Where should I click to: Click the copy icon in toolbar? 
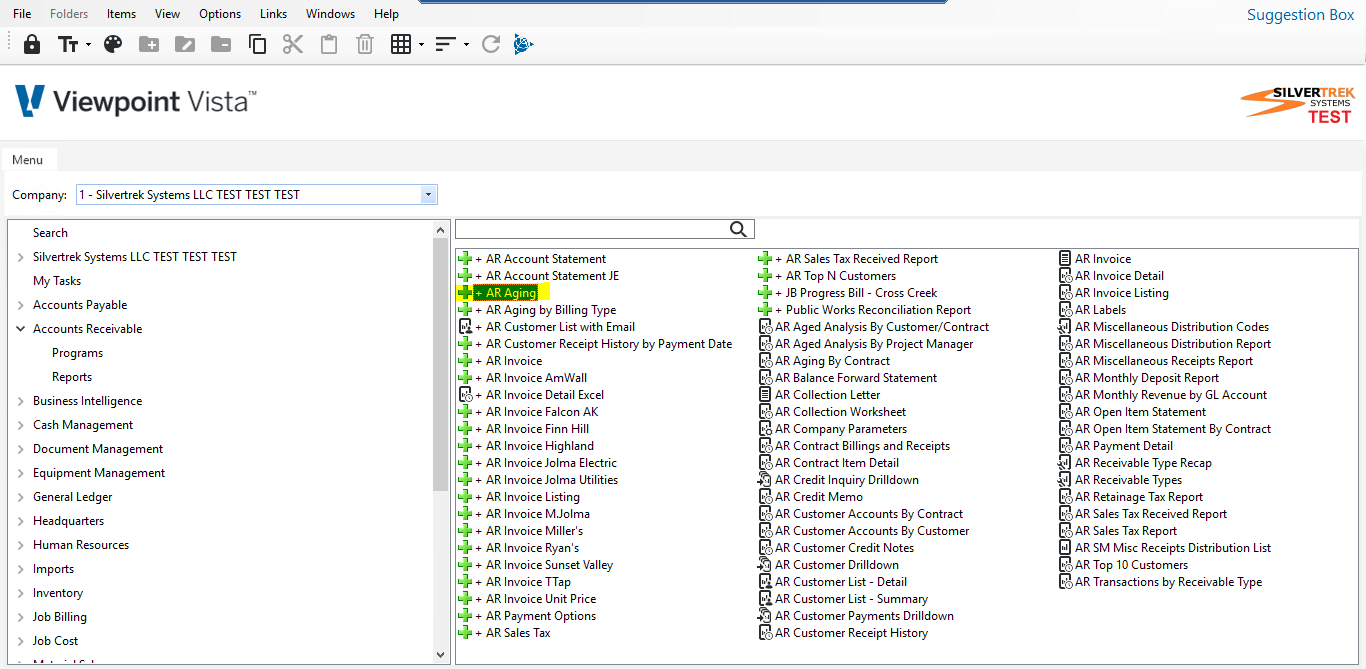257,44
